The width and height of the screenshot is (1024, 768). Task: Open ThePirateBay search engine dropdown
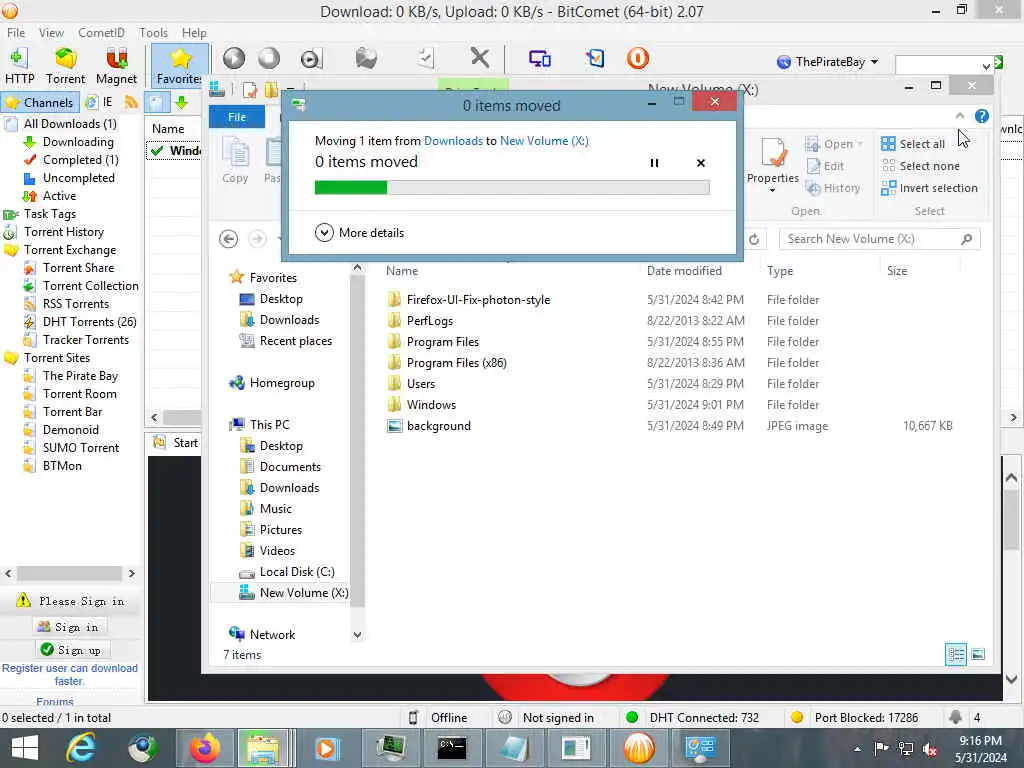(874, 62)
